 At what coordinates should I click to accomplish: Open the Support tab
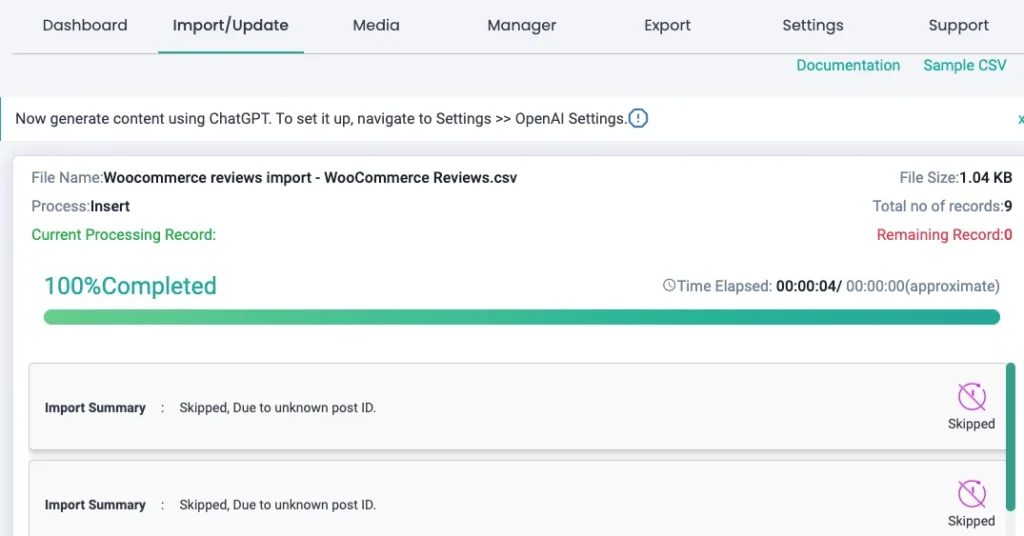pyautogui.click(x=958, y=26)
